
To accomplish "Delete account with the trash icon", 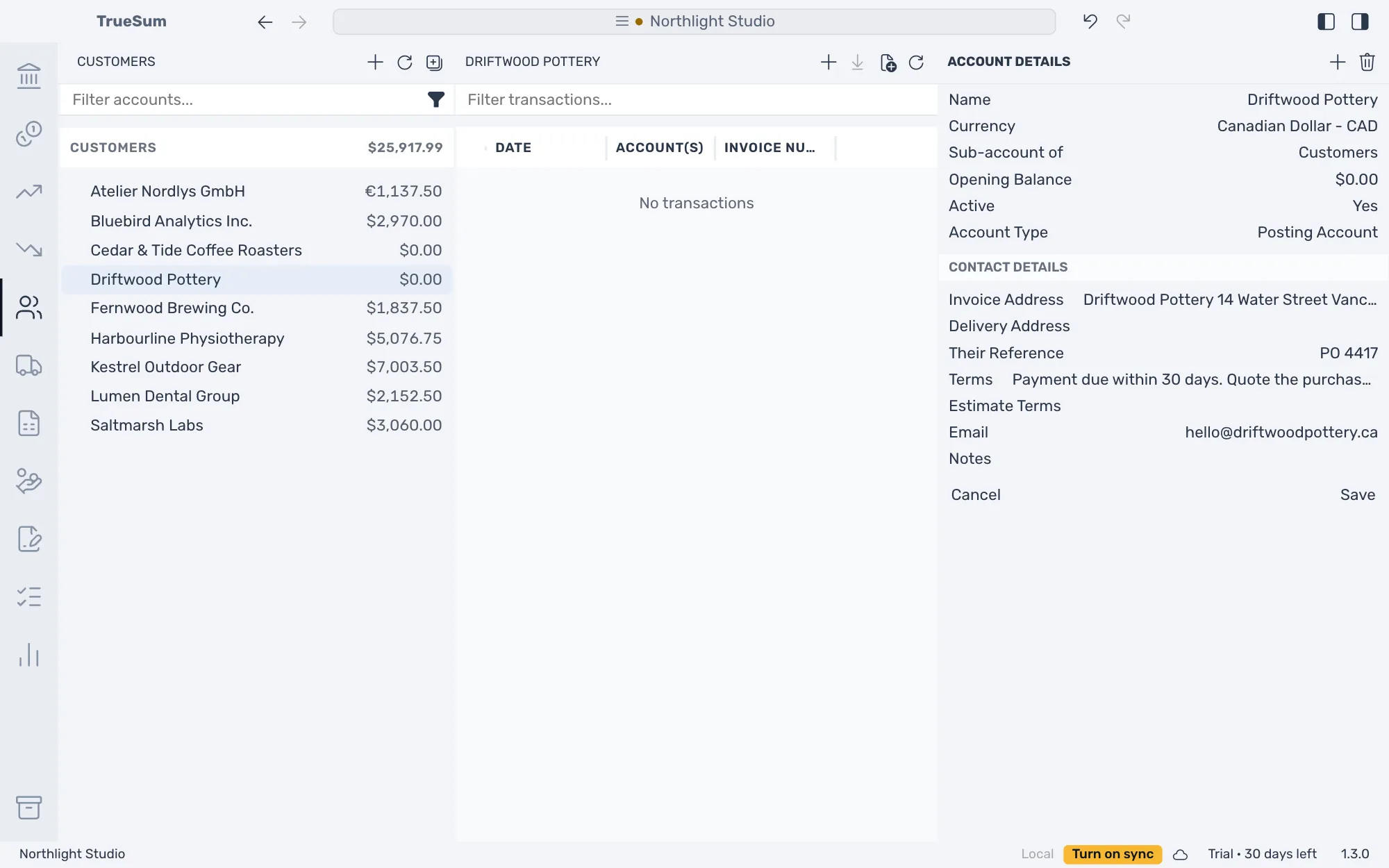I will pyautogui.click(x=1367, y=62).
